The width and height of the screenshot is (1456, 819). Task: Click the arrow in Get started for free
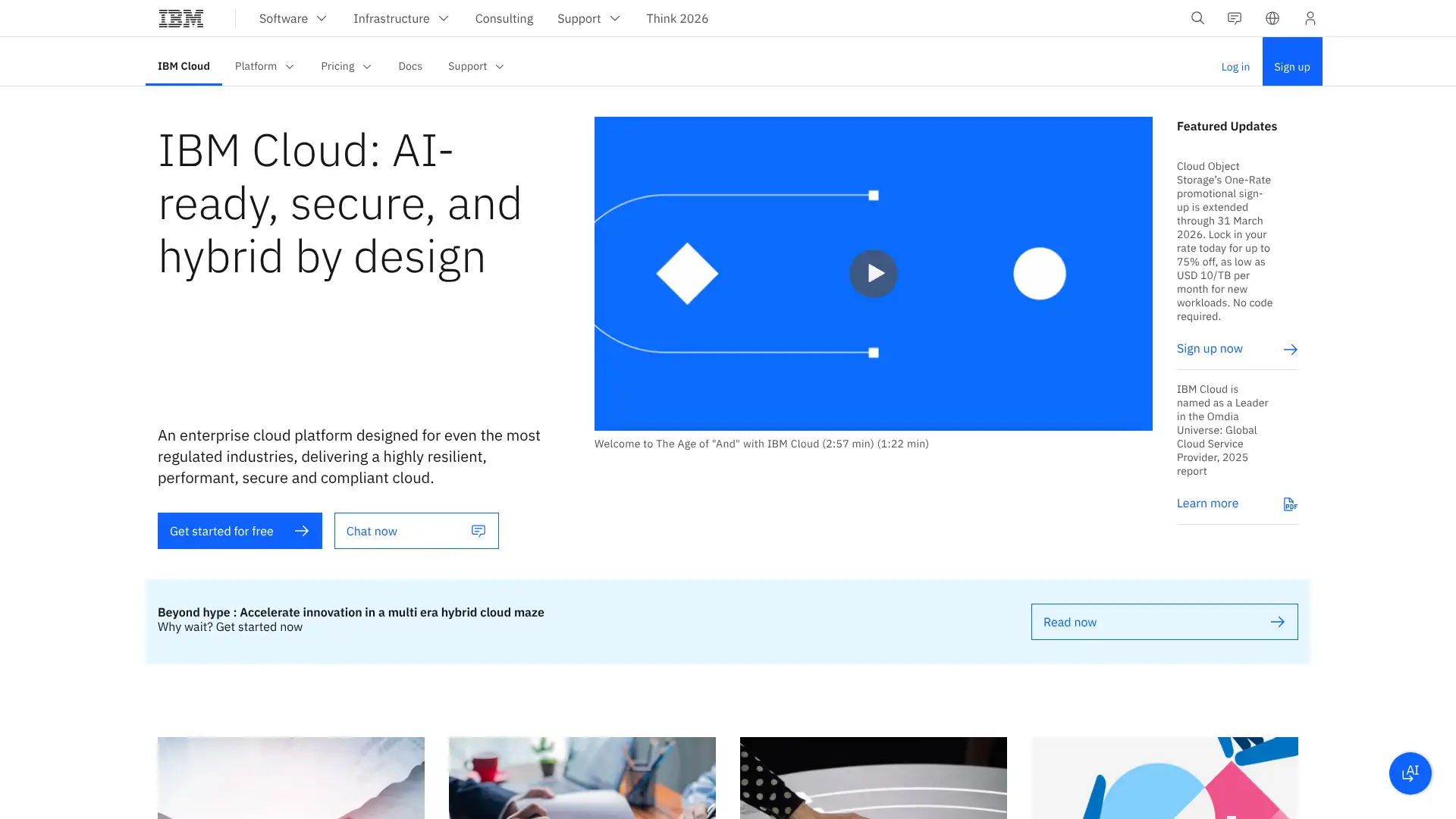[302, 531]
